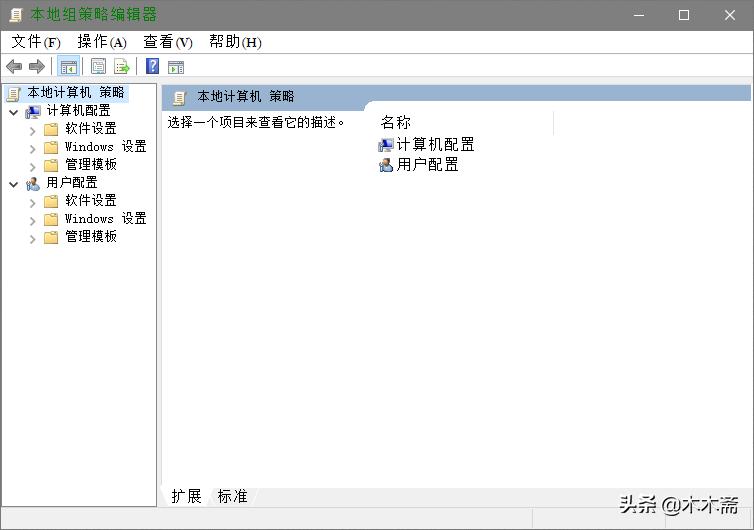Collapse the 用户配置 tree node
This screenshot has height=530, width=754.
[13, 184]
